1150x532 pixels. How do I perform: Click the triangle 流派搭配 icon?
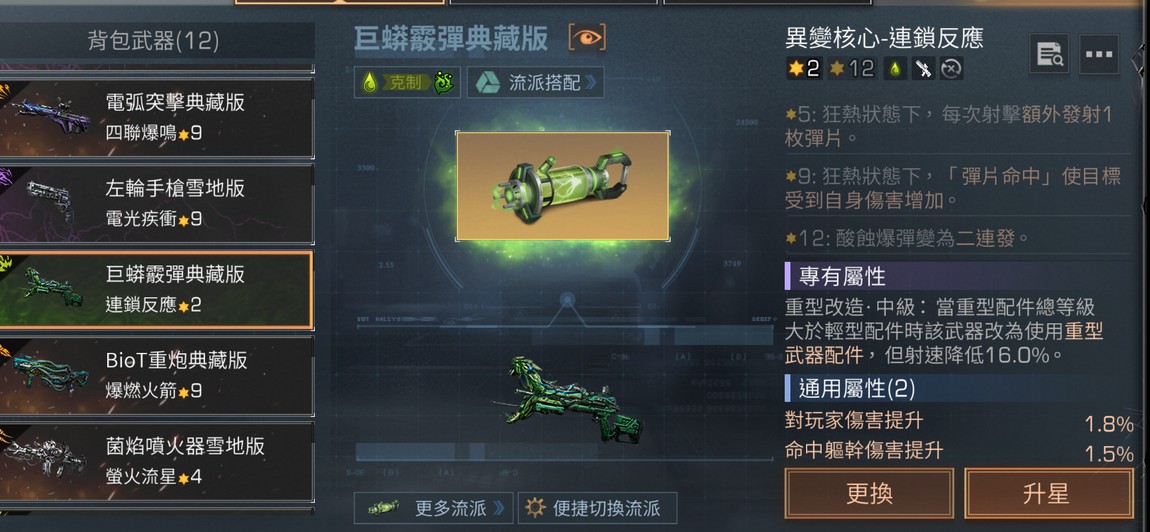tap(488, 82)
